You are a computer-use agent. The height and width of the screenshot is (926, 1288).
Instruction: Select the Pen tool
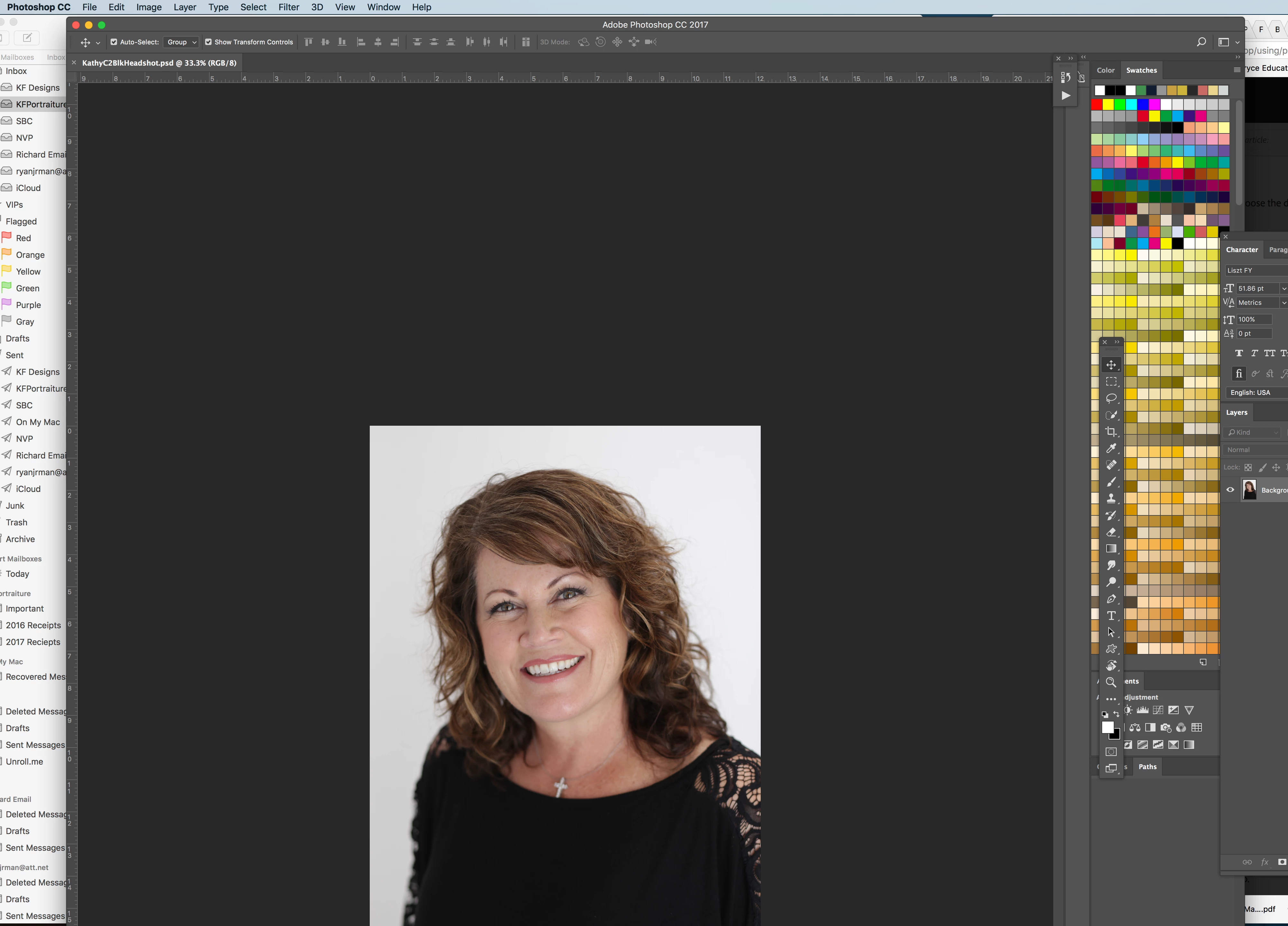click(1111, 599)
